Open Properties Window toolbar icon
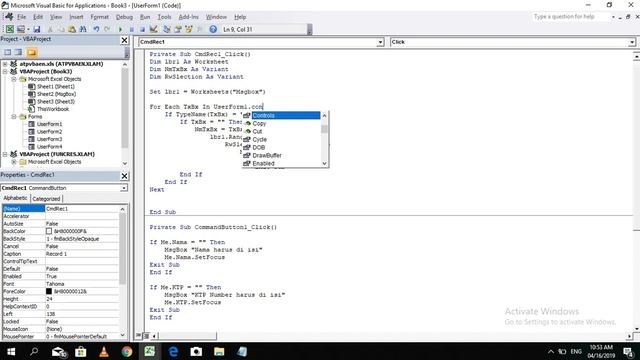 [178, 29]
